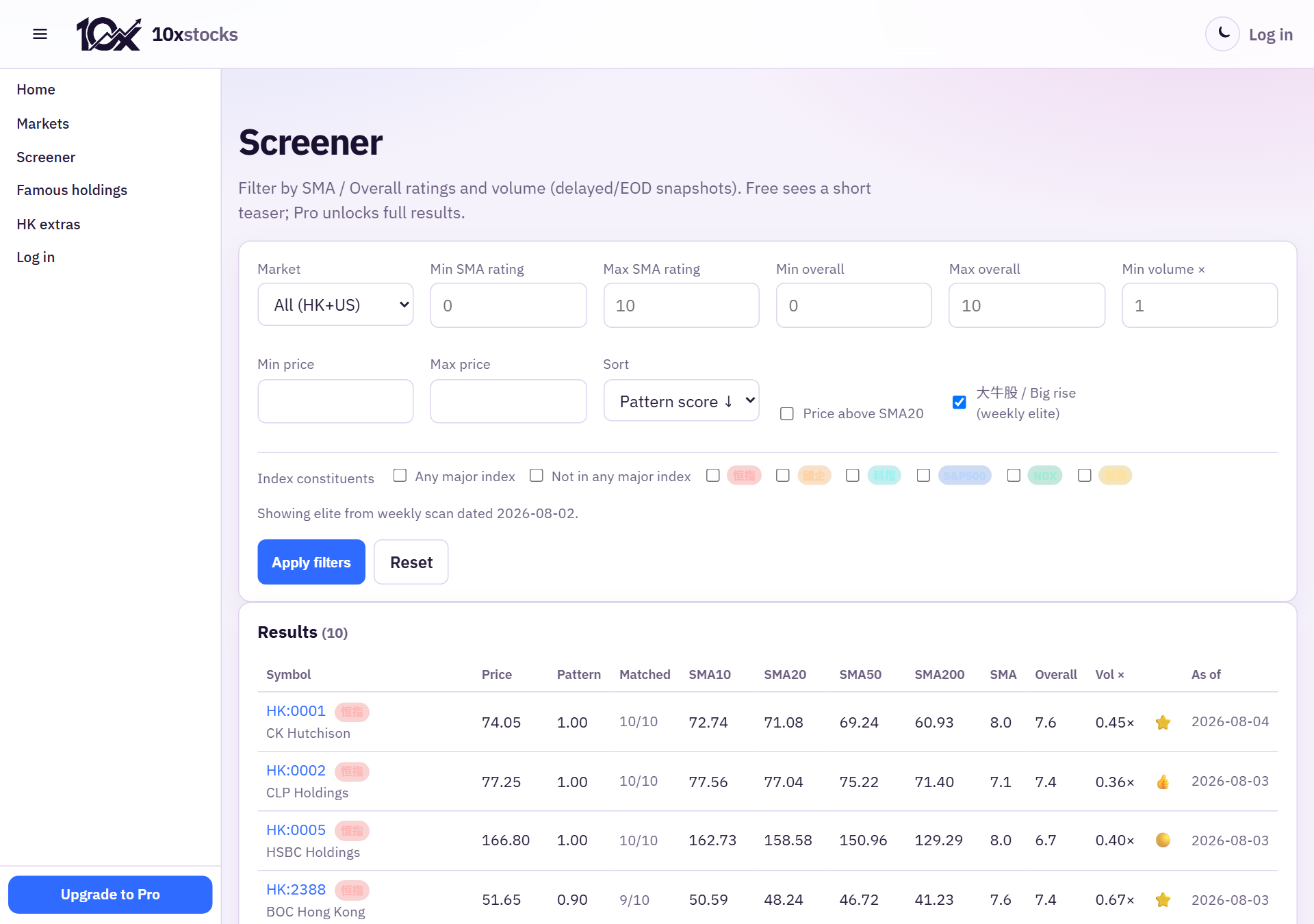Check Not in any major index

coord(537,476)
